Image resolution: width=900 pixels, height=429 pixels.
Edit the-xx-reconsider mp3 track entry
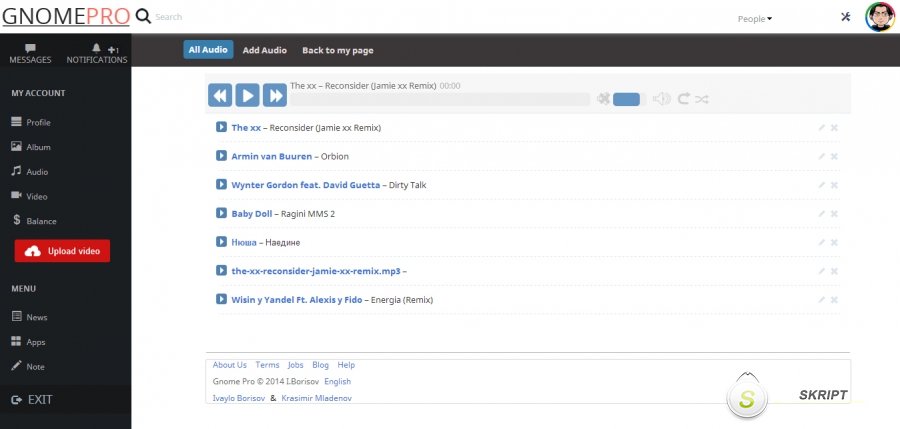821,271
